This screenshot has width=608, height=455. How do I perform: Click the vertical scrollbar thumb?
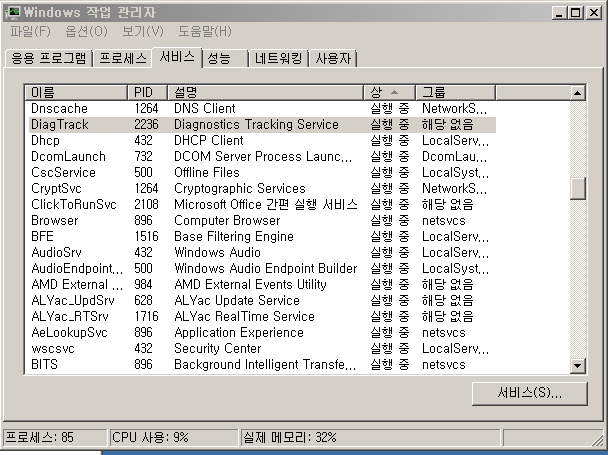[578, 189]
